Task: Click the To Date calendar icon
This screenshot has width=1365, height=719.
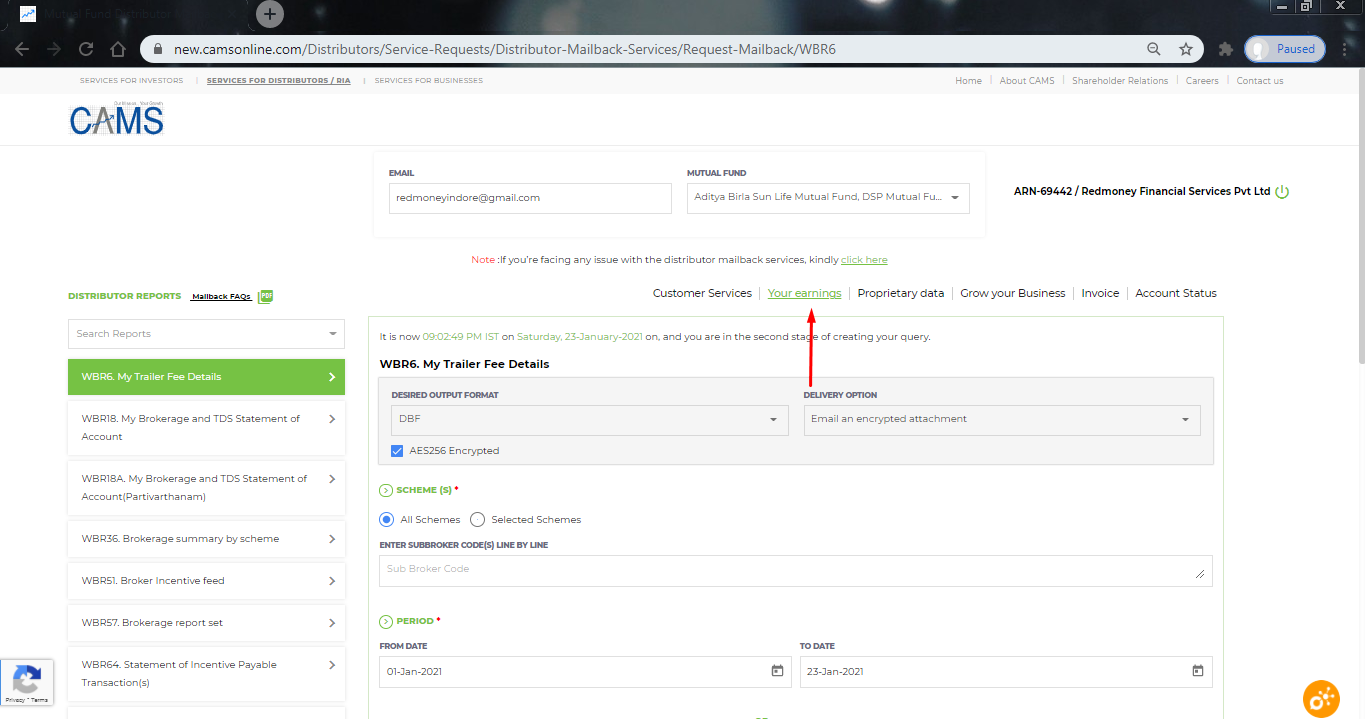Action: pyautogui.click(x=1197, y=671)
